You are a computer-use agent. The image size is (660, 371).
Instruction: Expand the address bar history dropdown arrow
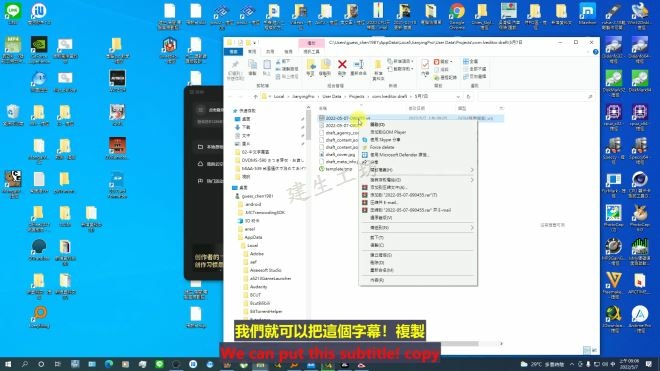click(x=458, y=97)
